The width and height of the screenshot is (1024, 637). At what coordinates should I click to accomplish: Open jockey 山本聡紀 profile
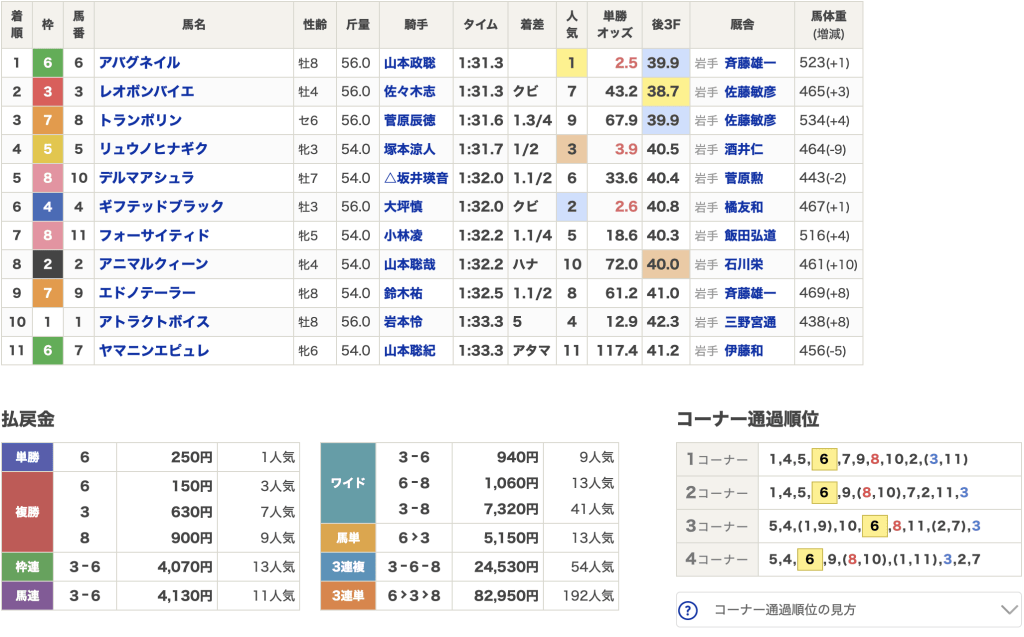click(x=409, y=350)
